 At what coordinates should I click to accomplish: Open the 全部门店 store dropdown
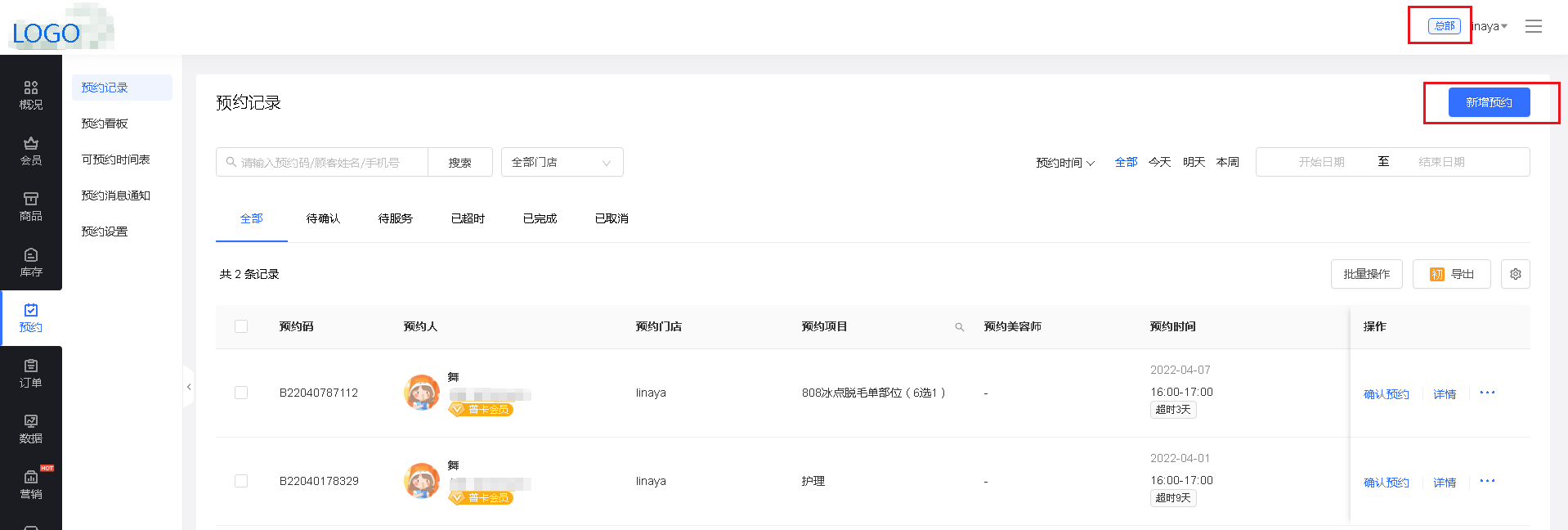(562, 162)
